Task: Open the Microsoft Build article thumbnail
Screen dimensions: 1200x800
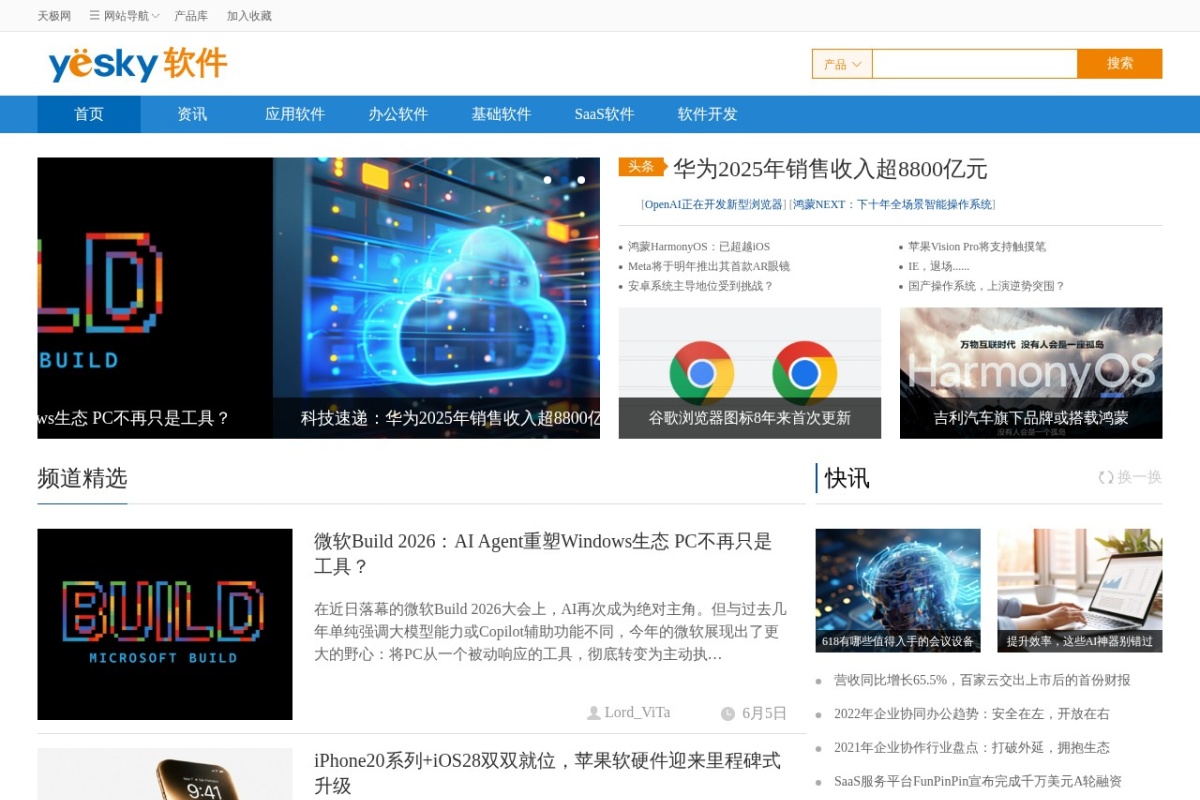Action: (x=165, y=624)
